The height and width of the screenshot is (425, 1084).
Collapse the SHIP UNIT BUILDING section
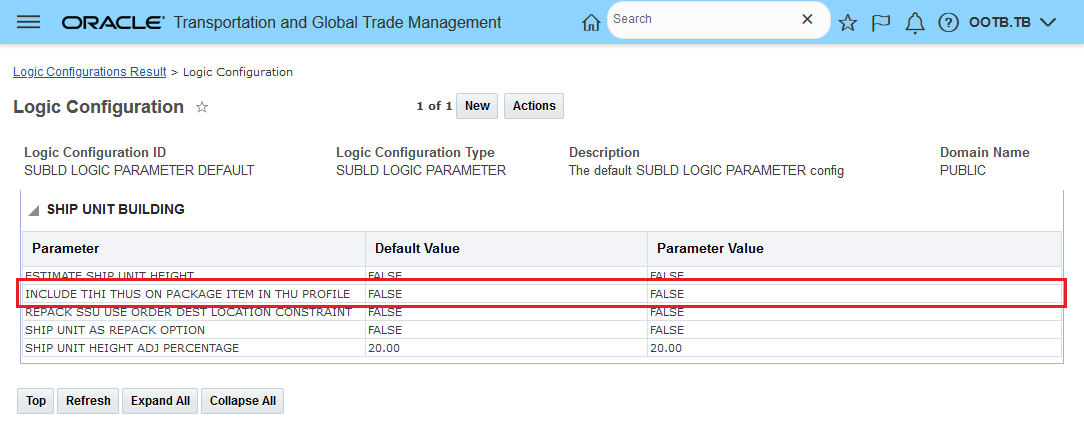click(34, 210)
